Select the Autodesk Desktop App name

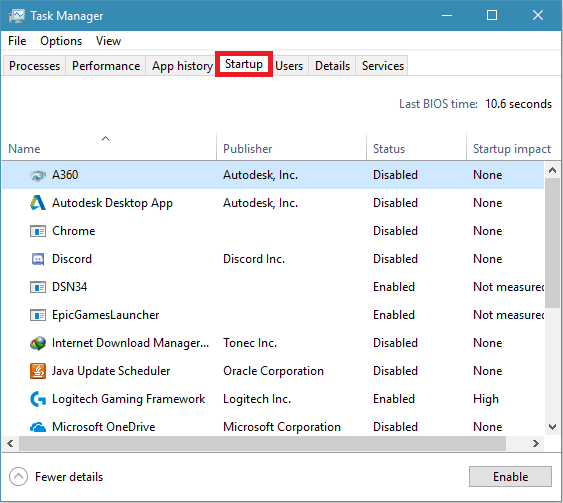[112, 203]
